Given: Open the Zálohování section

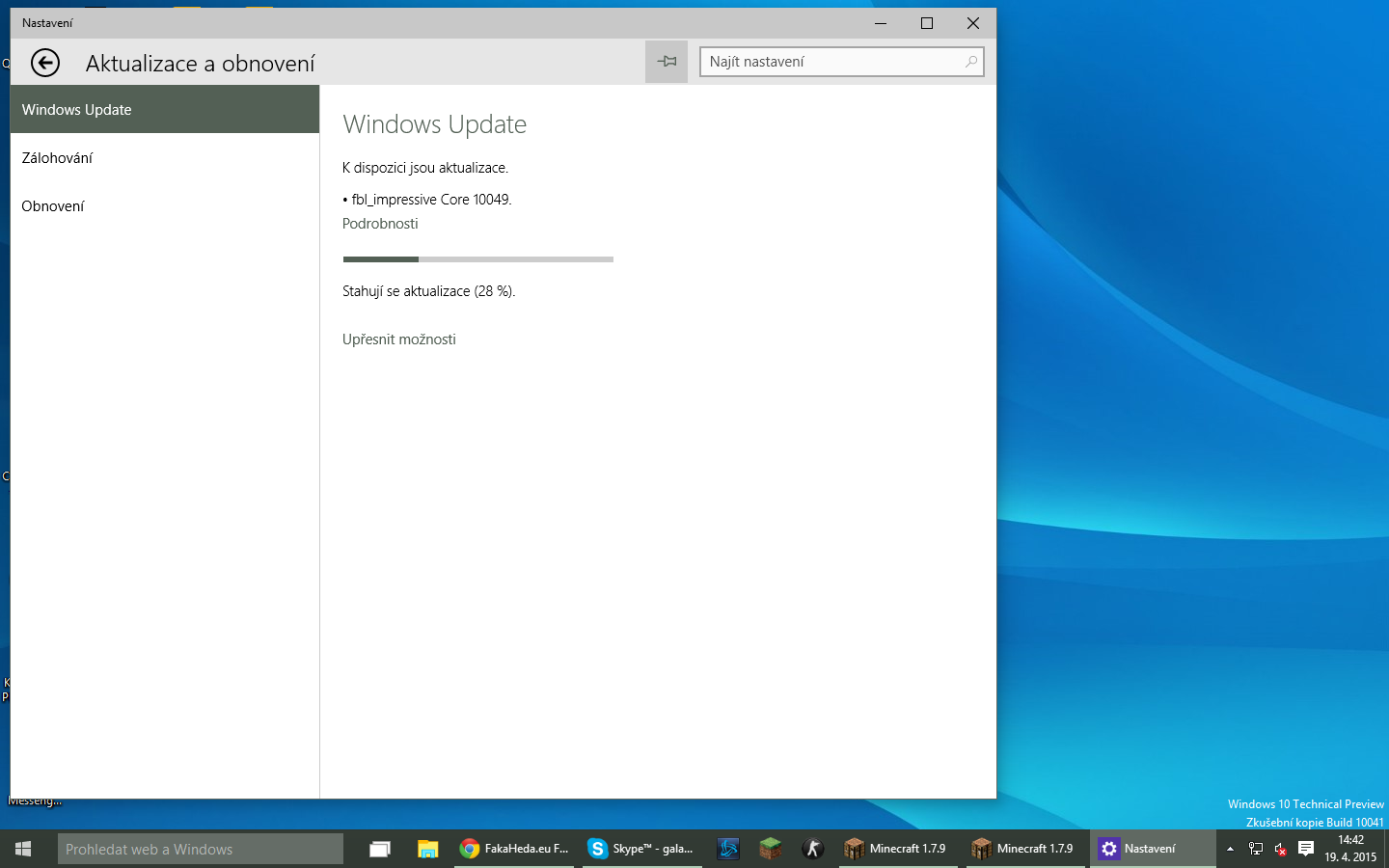Looking at the screenshot, I should (x=165, y=157).
